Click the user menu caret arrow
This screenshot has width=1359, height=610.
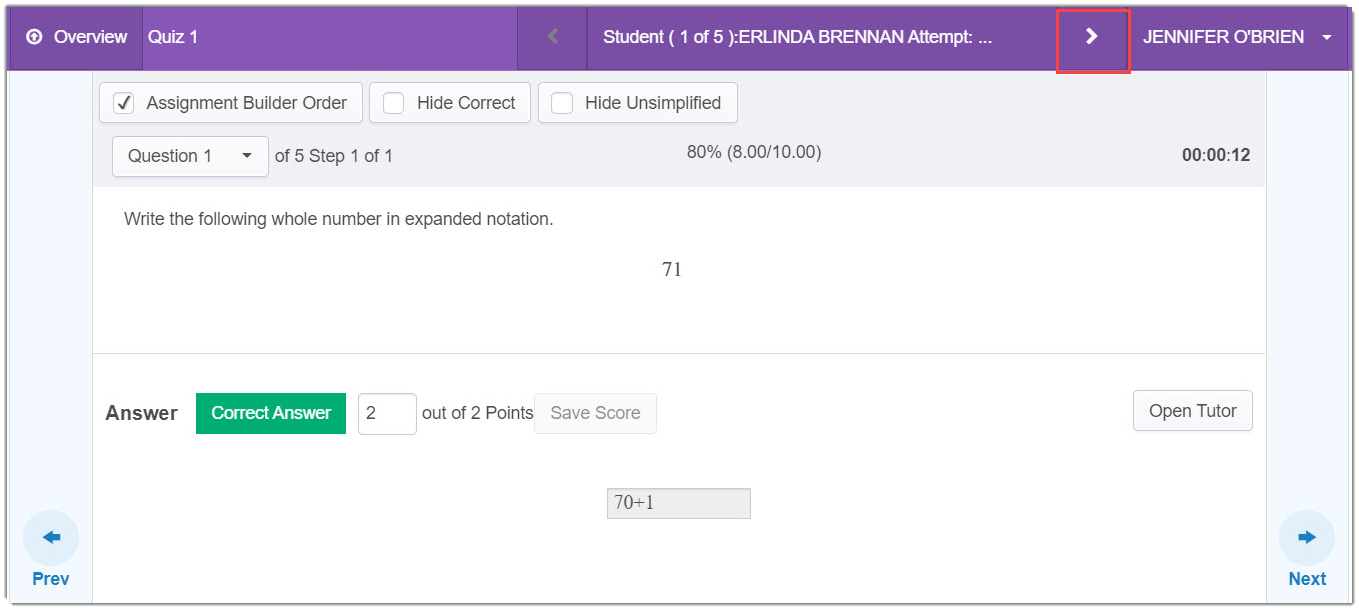tap(1327, 38)
